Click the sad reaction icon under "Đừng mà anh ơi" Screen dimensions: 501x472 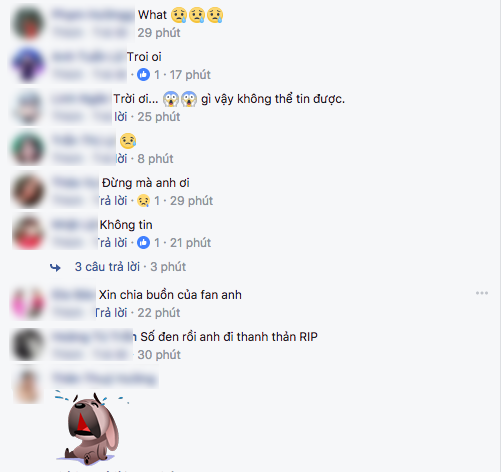(143, 201)
